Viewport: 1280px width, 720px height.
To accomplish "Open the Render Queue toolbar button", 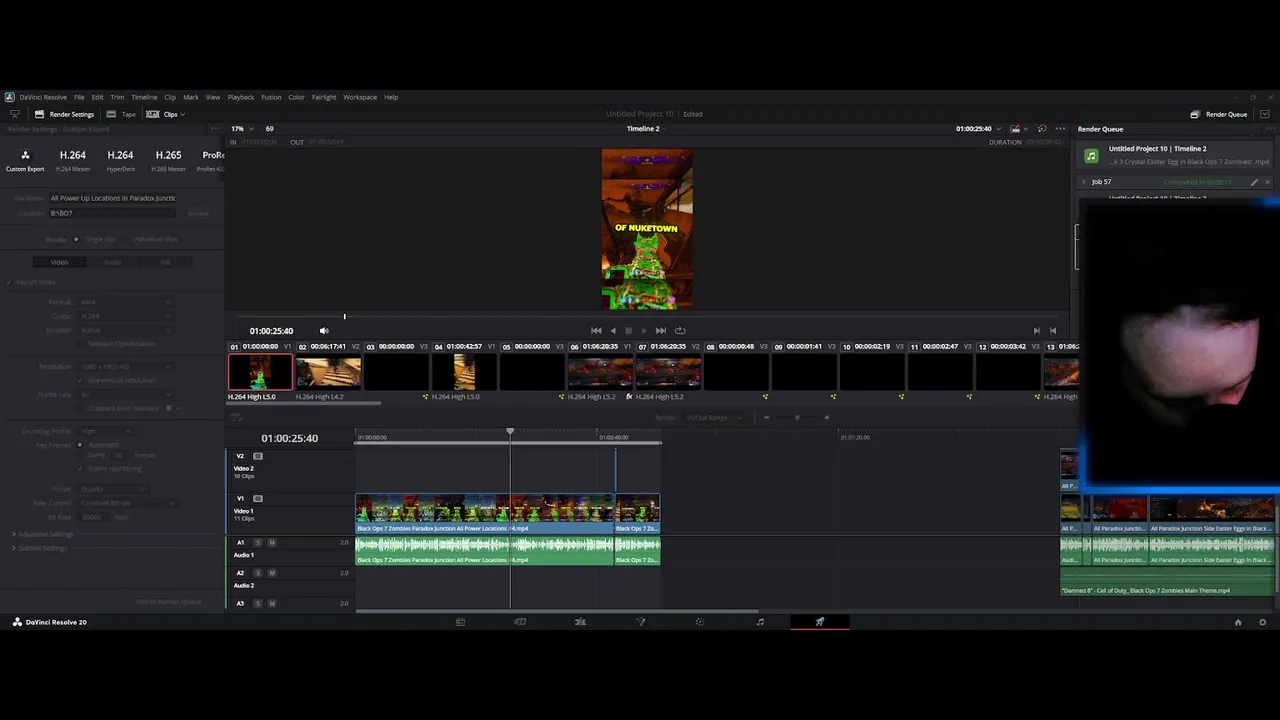I will pos(1219,114).
